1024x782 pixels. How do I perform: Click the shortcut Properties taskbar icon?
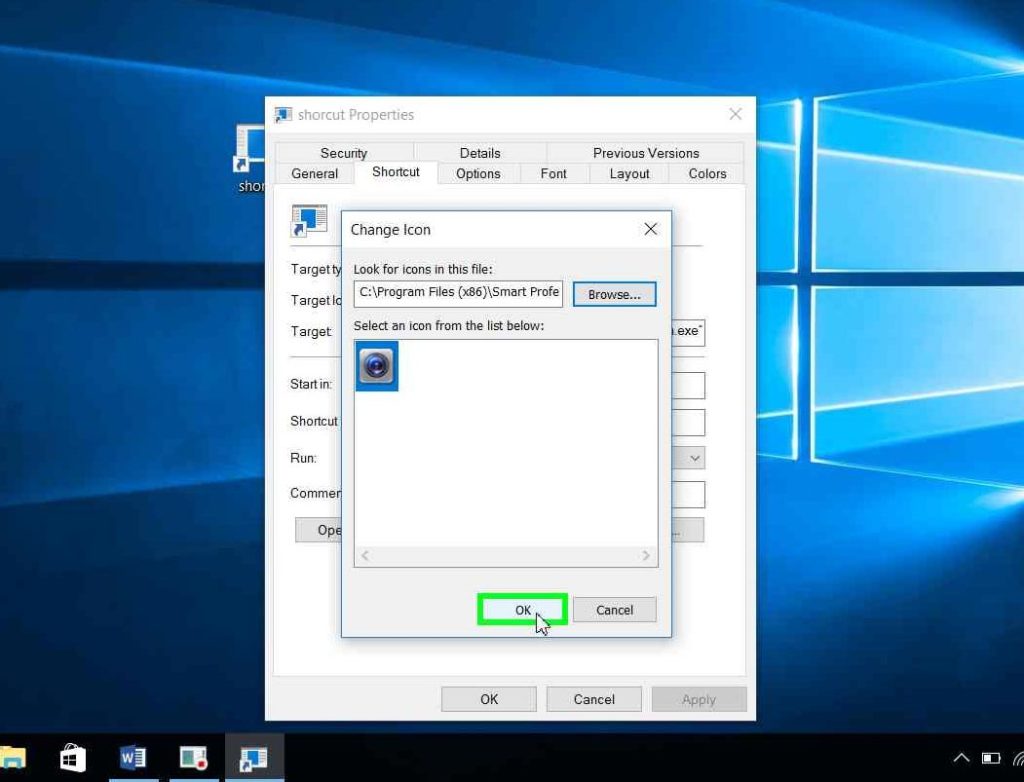pos(254,758)
